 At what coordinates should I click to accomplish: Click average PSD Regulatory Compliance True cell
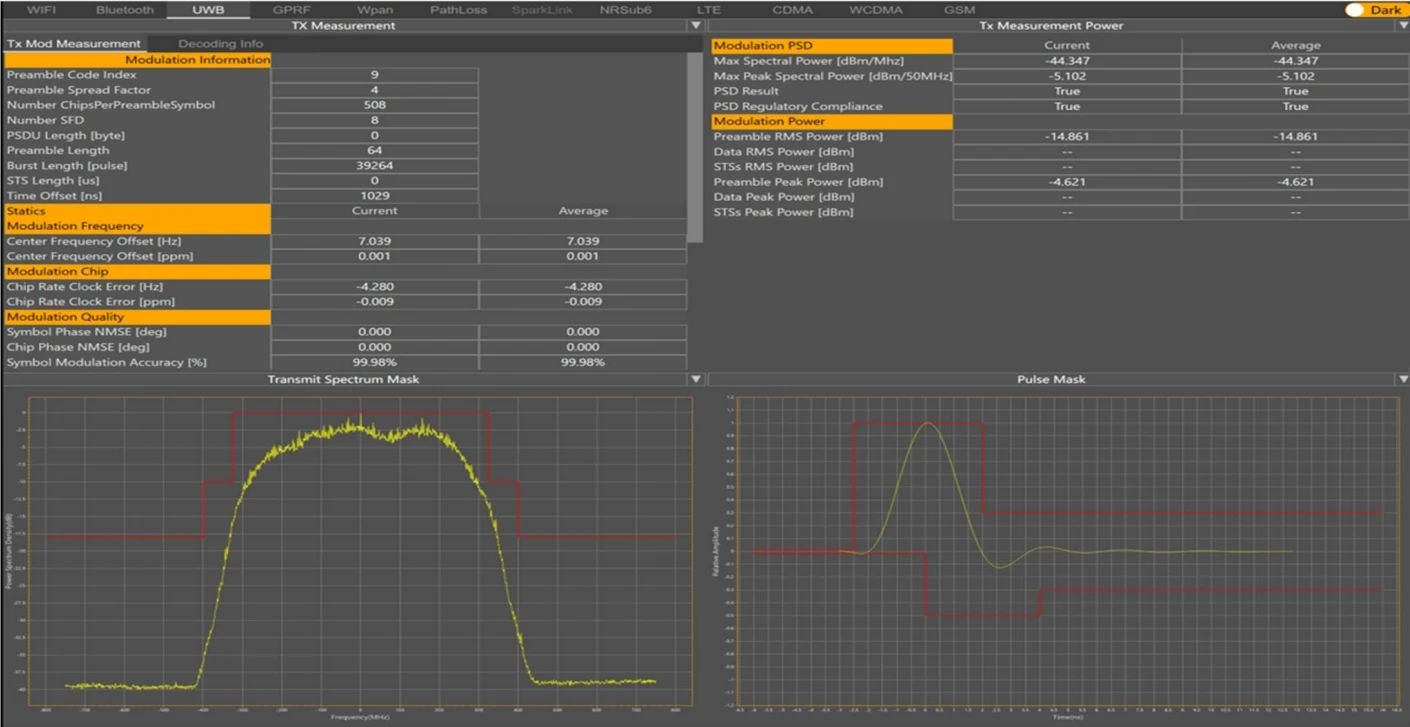point(1295,106)
